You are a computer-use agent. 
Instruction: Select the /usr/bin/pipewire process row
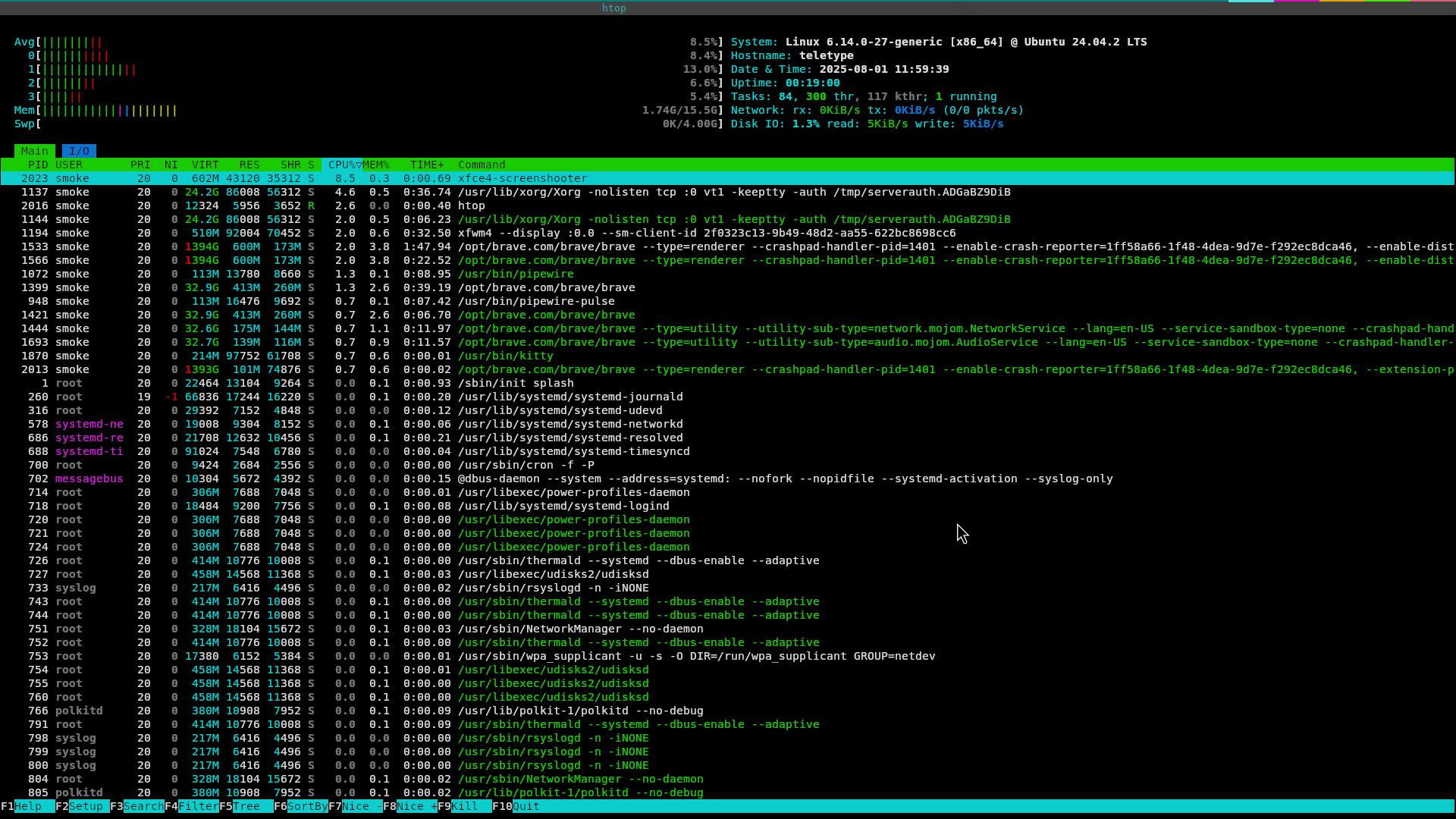pyautogui.click(x=728, y=274)
